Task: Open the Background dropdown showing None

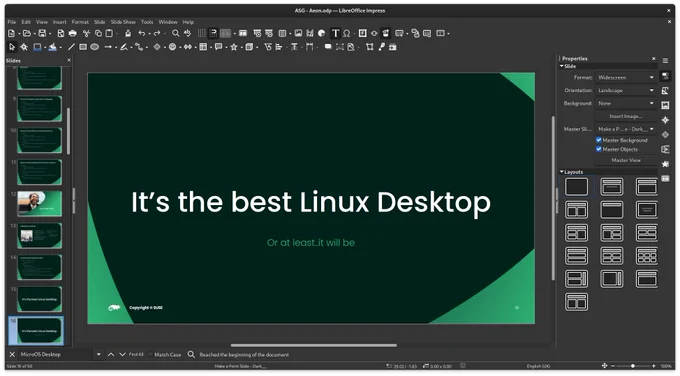Action: point(625,103)
